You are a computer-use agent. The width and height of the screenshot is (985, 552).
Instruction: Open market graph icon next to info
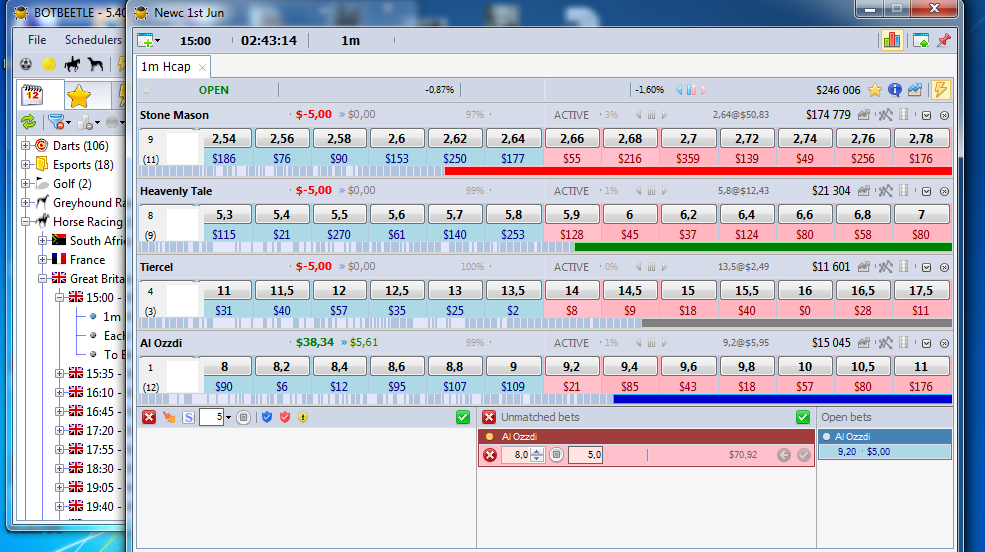915,90
